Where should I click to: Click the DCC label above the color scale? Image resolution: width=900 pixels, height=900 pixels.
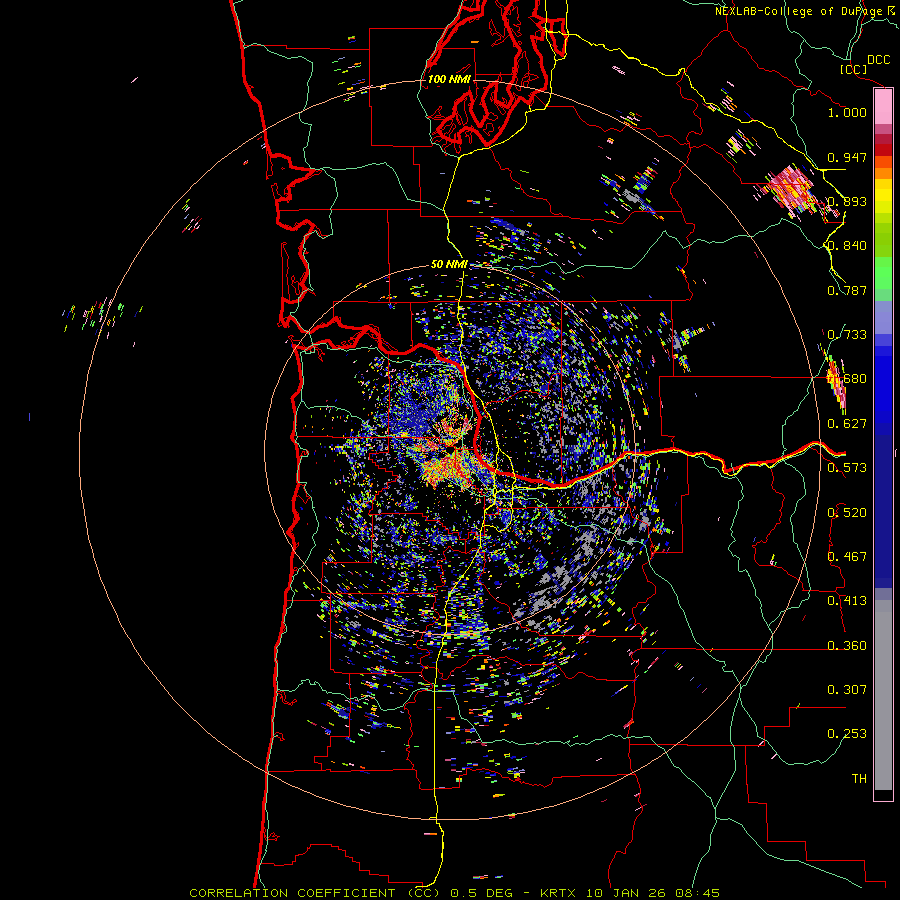[879, 60]
